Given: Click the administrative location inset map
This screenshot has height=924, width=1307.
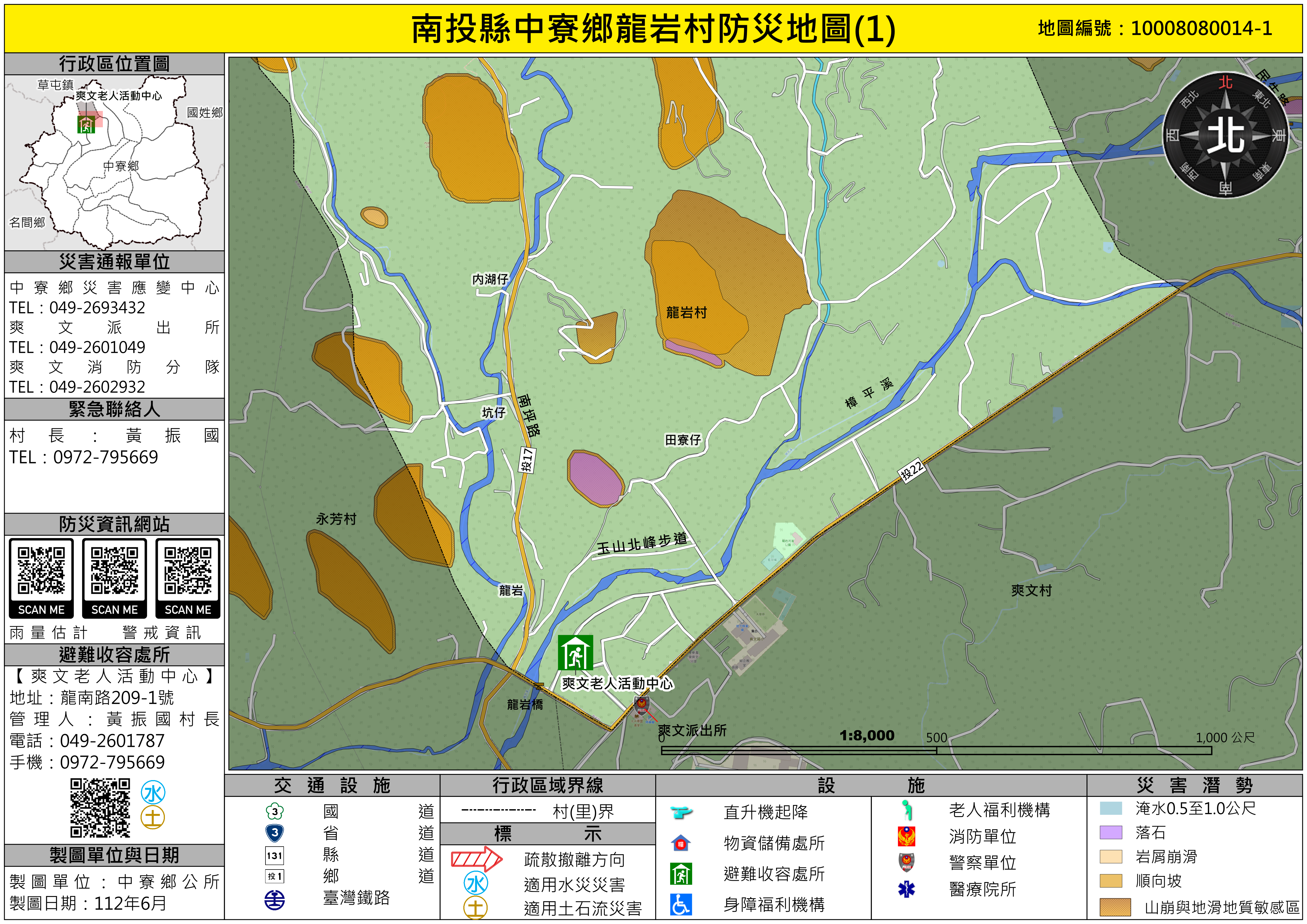Looking at the screenshot, I should pos(114,162).
